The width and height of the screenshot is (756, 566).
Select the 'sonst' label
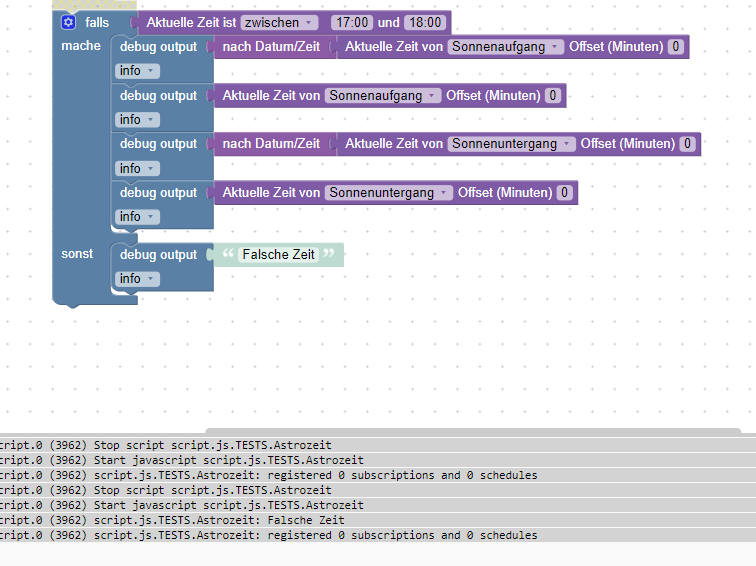[x=77, y=254]
